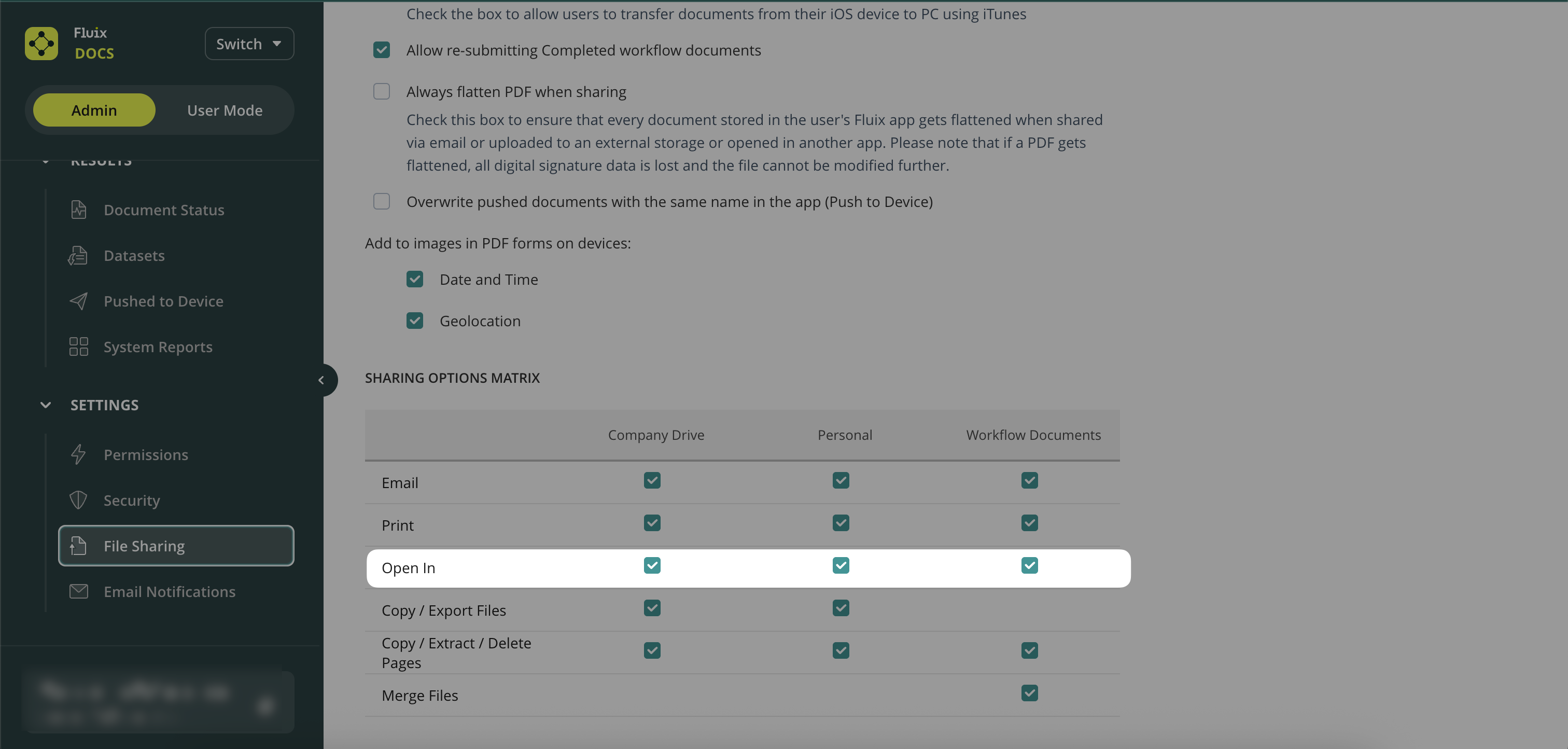Select File Sharing menu item
This screenshot has height=749, width=1568.
(176, 546)
